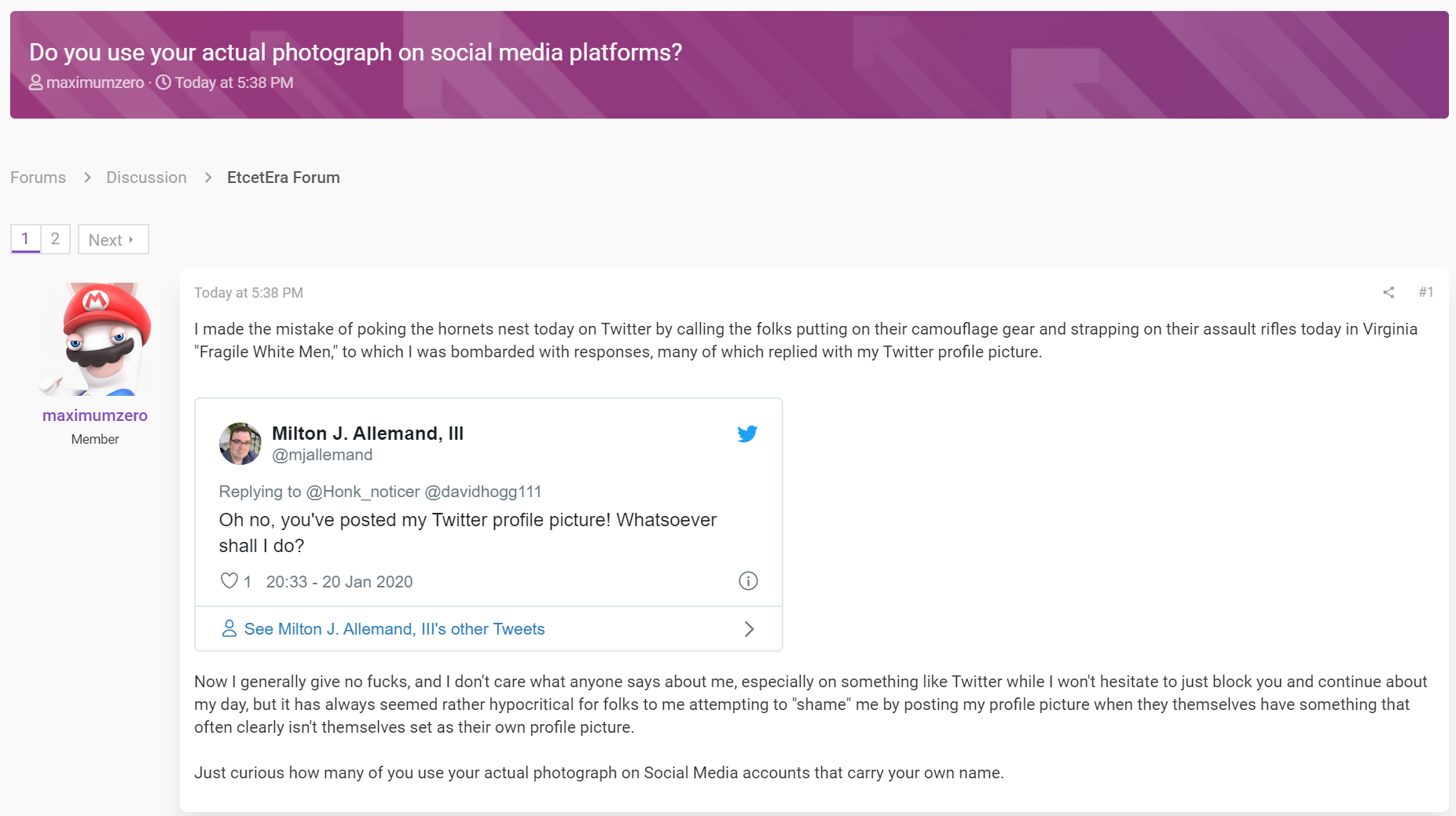Click the Next page button

[113, 240]
